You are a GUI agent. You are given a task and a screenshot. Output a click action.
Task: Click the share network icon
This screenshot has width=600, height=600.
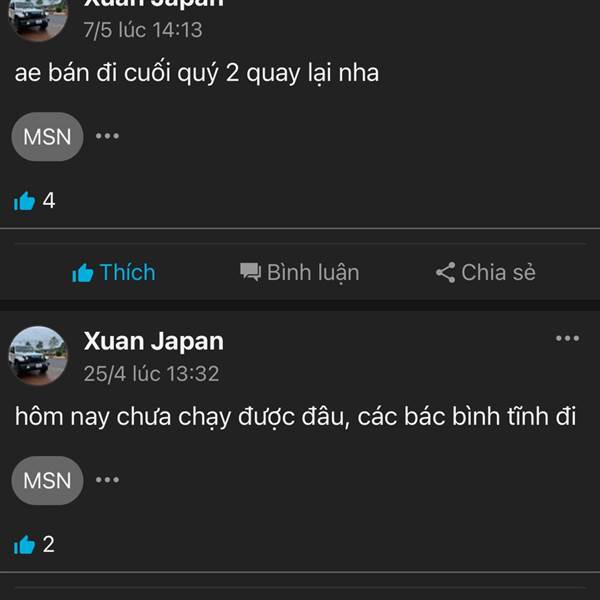pyautogui.click(x=445, y=272)
